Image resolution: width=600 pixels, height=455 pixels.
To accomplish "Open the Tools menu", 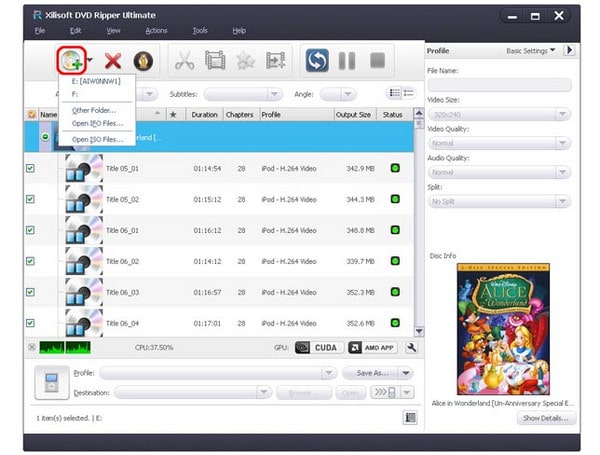I will (200, 31).
